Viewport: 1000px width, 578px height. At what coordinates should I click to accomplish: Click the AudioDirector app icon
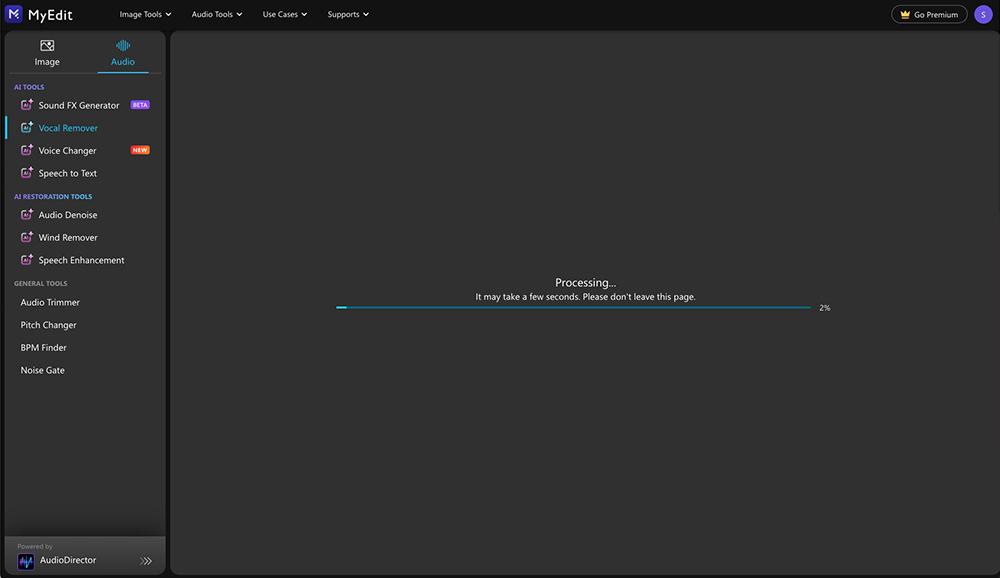point(26,561)
